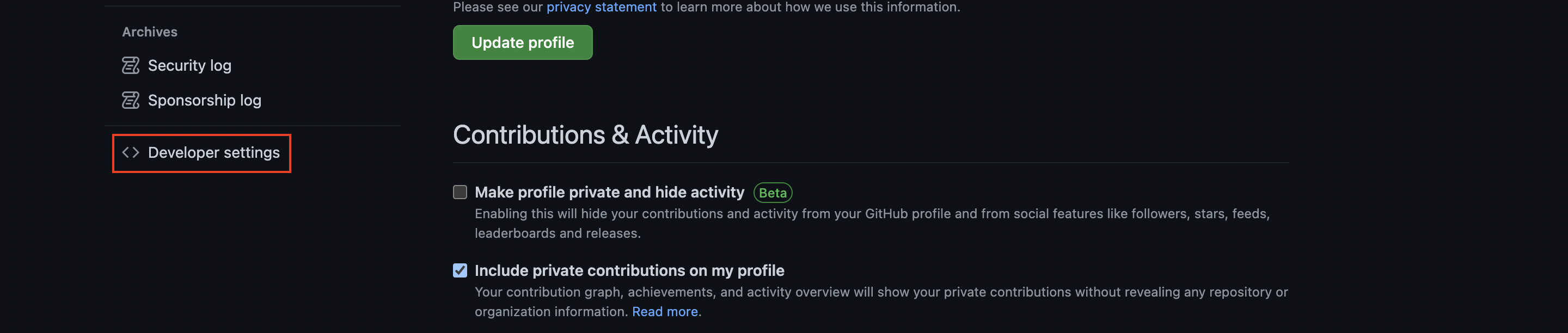Click the 'Include private contributions on my profile' label
This screenshot has width=1568, height=333.
[x=629, y=270]
